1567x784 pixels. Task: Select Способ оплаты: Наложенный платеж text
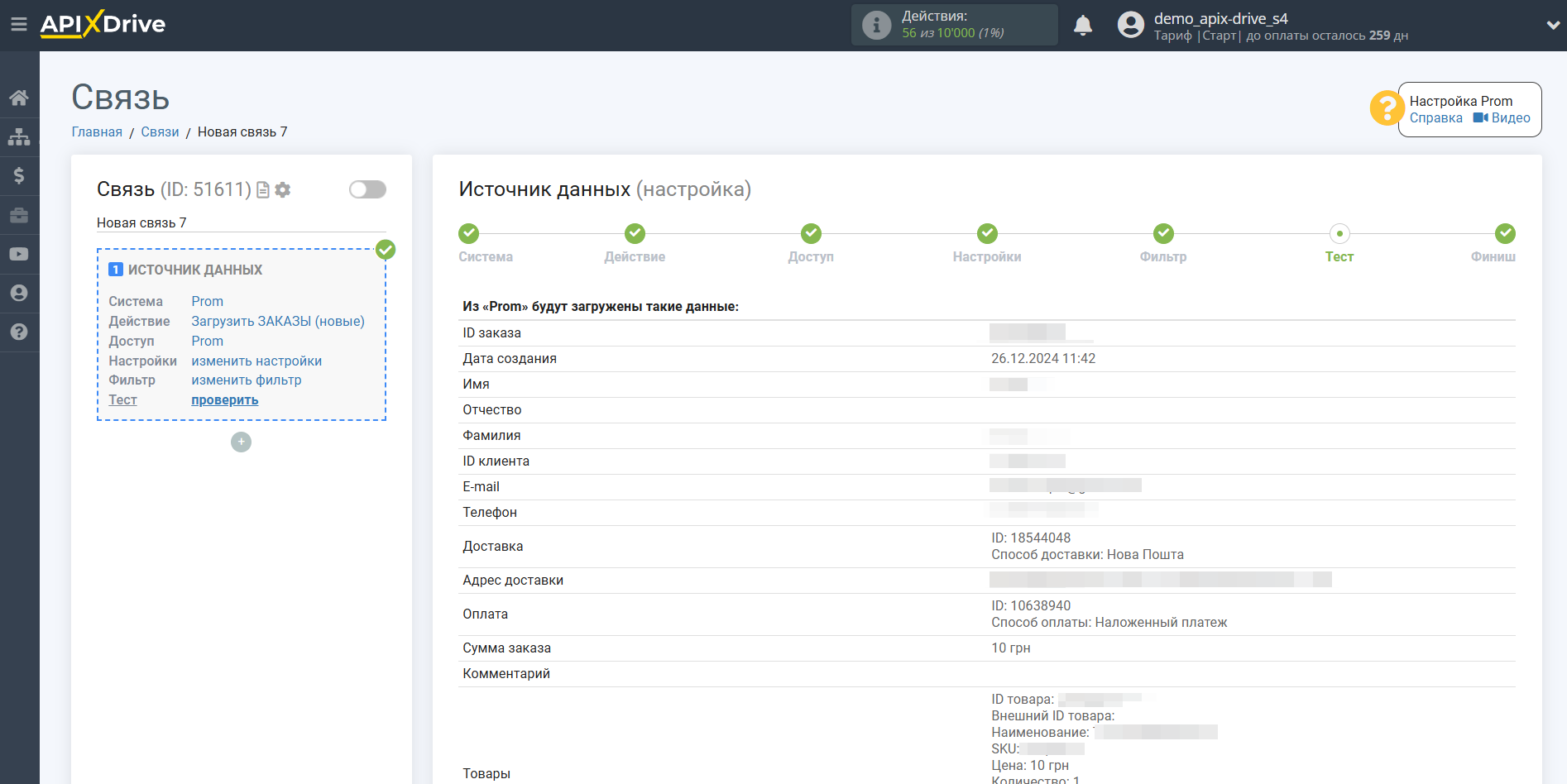pos(1109,623)
